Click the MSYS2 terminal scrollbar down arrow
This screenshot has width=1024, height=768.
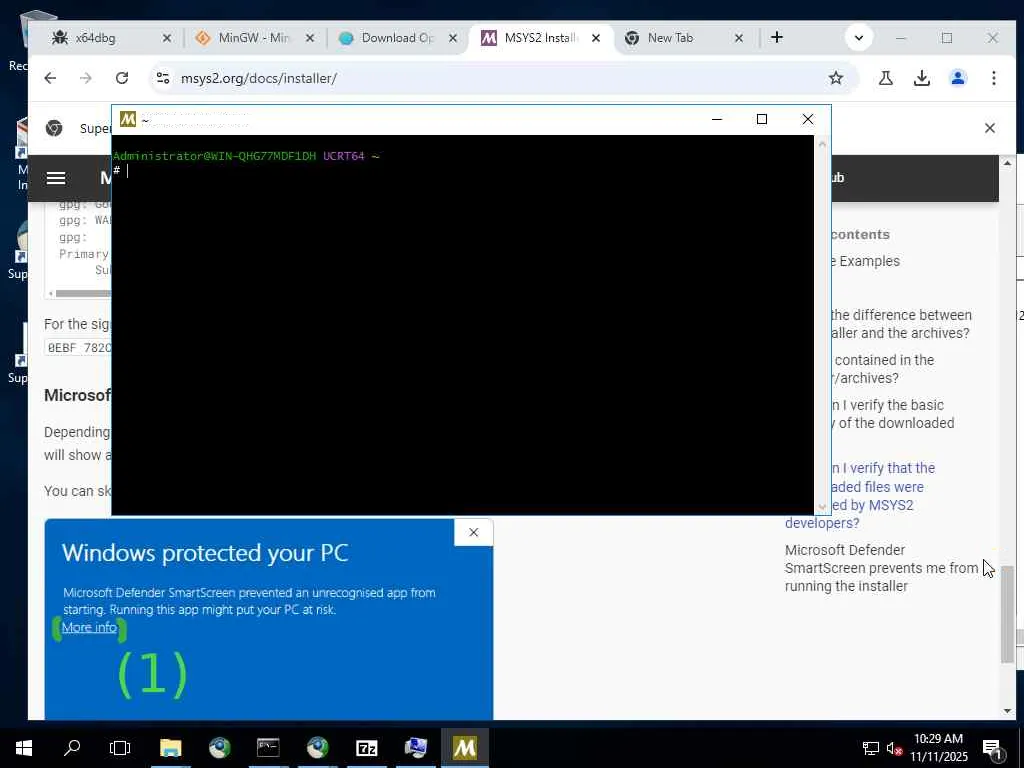[x=822, y=506]
